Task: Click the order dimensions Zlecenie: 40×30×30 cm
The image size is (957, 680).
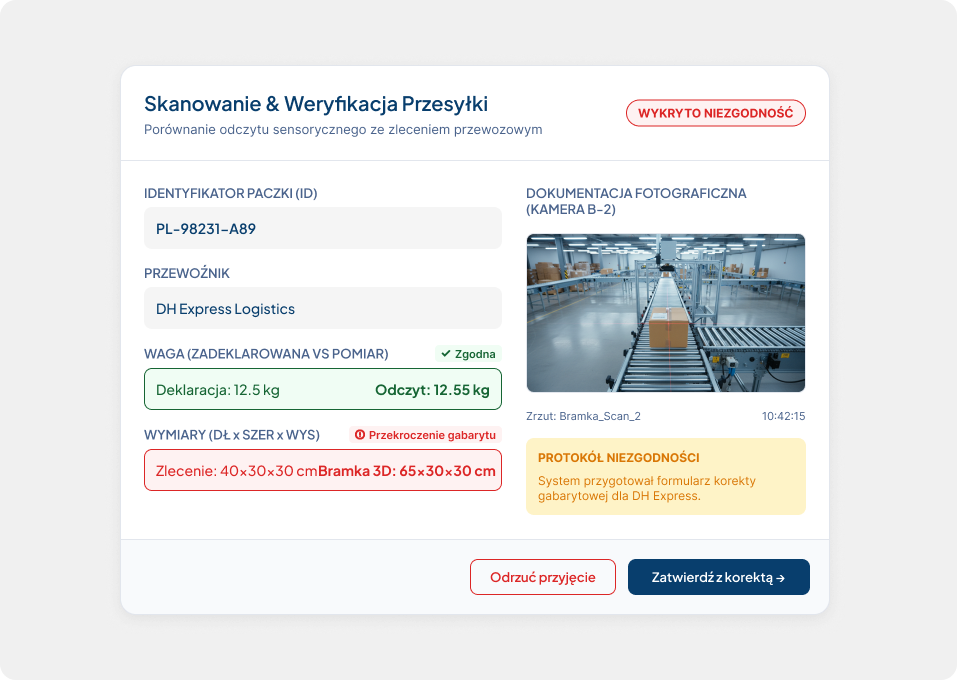Action: coord(237,471)
